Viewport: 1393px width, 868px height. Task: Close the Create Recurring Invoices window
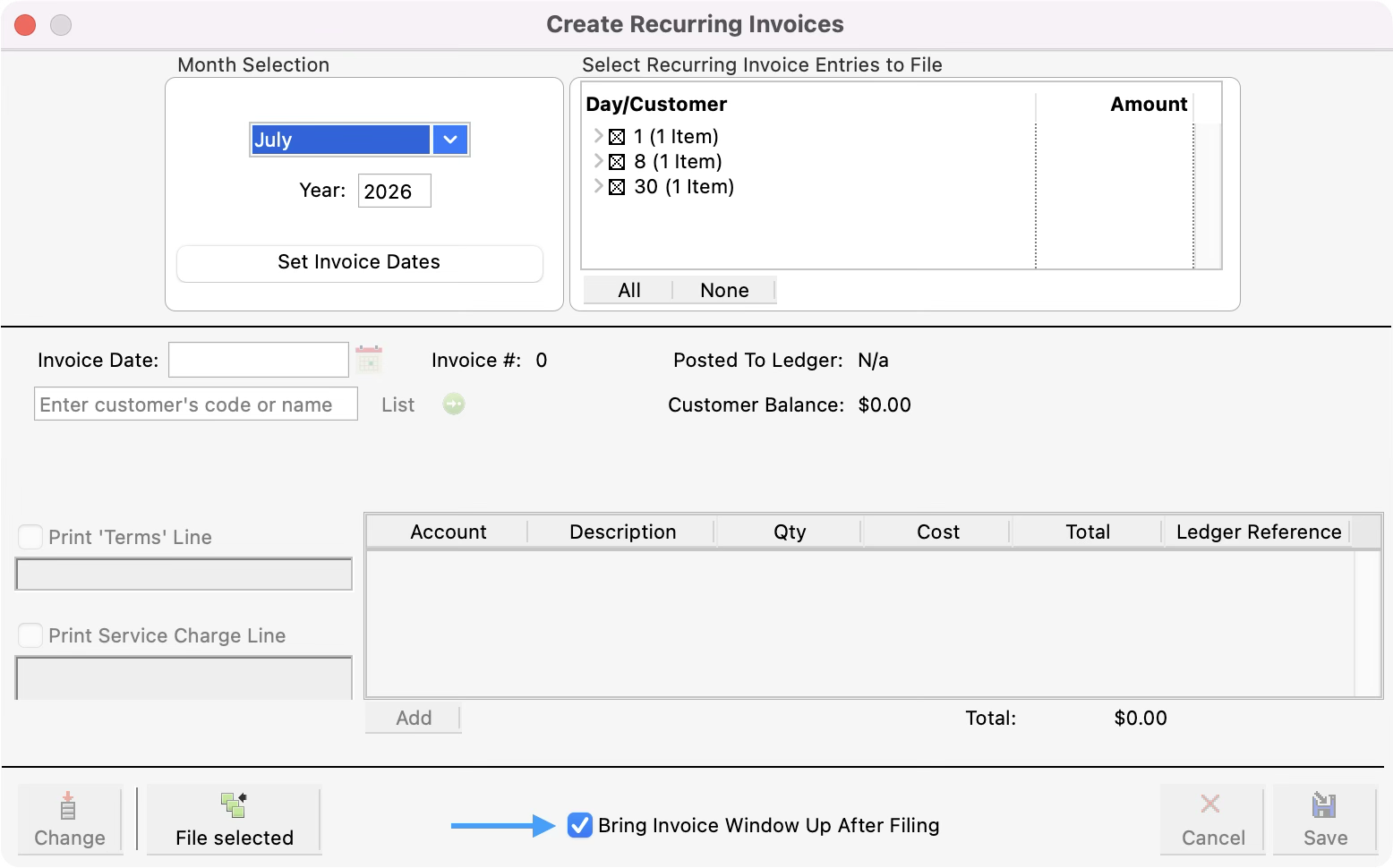[x=25, y=25]
